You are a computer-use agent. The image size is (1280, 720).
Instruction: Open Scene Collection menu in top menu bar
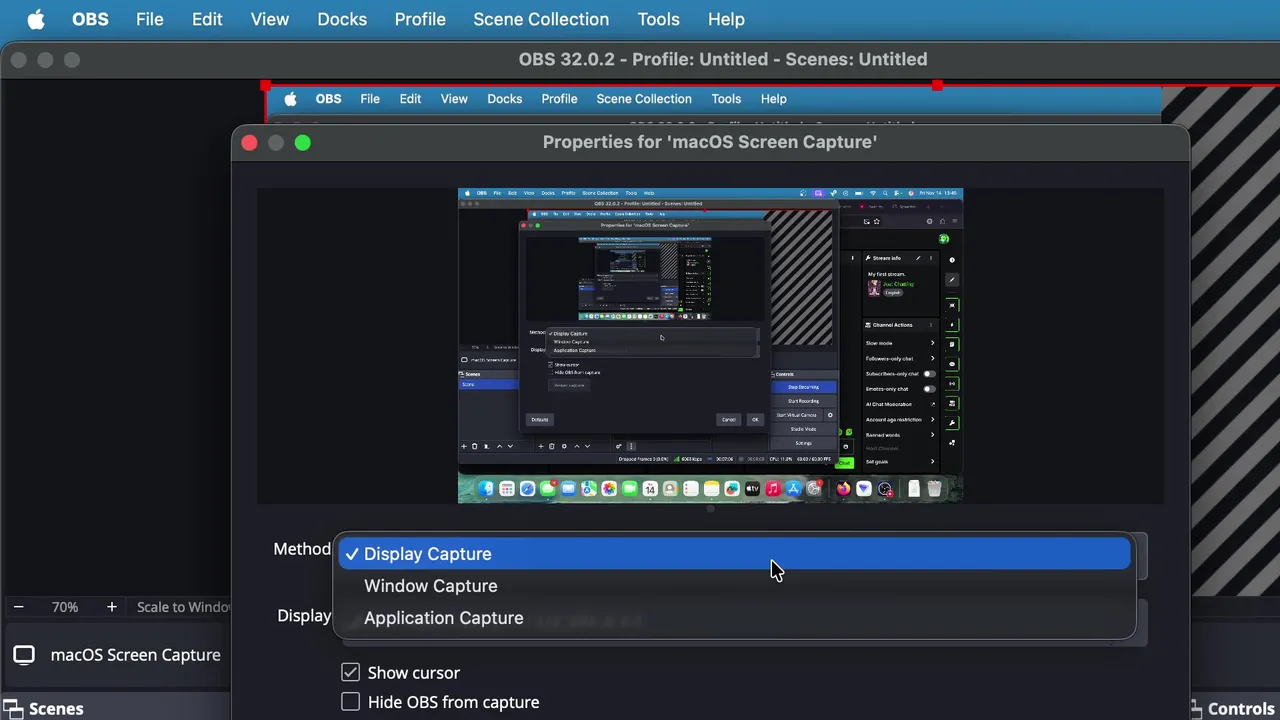[x=541, y=19]
